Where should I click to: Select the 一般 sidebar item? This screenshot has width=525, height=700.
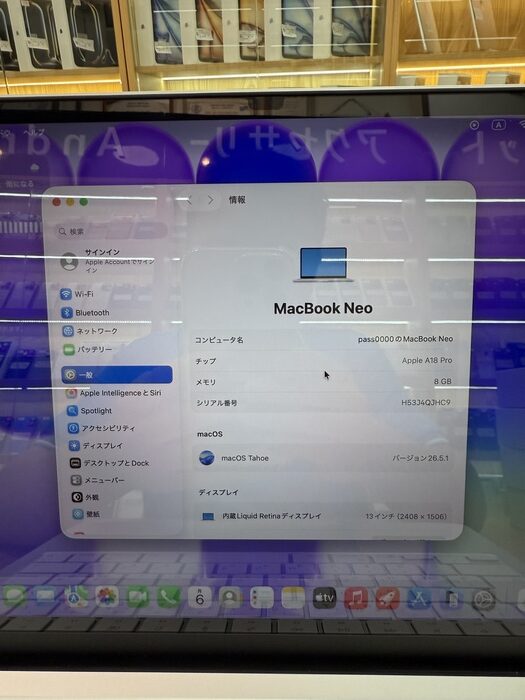coord(117,375)
